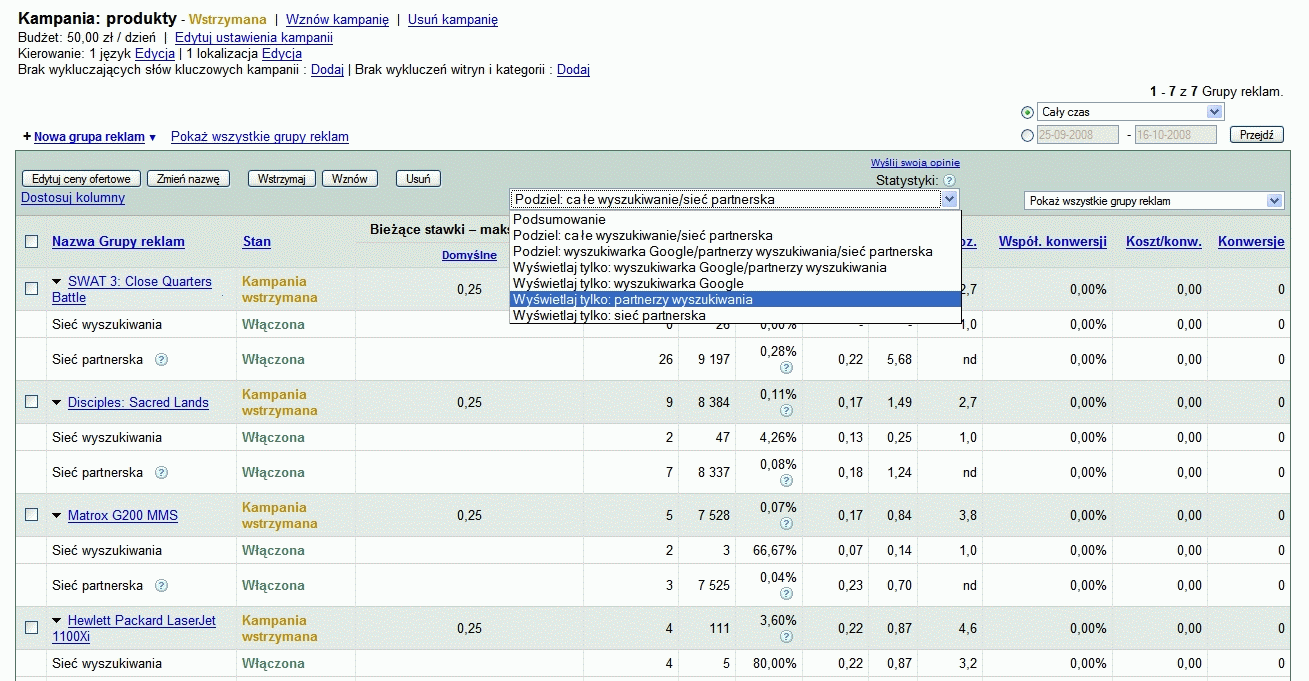Click help icon under 3,60% CTR value
The image size is (1309, 681).
tap(786, 636)
